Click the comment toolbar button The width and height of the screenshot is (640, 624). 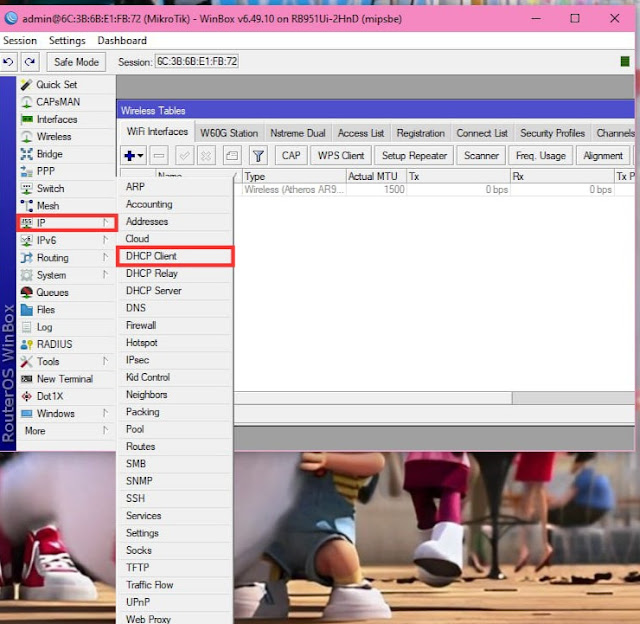[x=232, y=156]
